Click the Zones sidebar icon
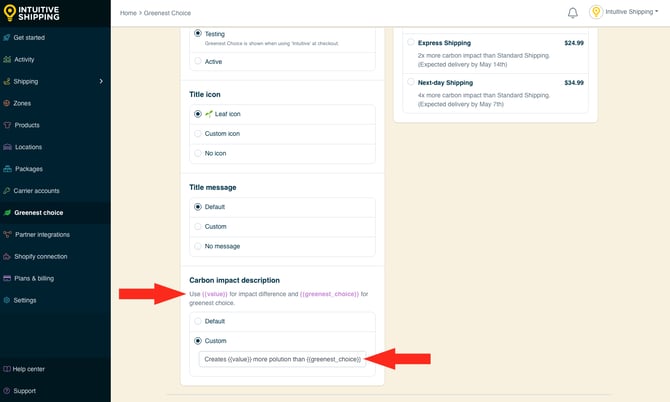Image resolution: width=670 pixels, height=402 pixels. 7,103
